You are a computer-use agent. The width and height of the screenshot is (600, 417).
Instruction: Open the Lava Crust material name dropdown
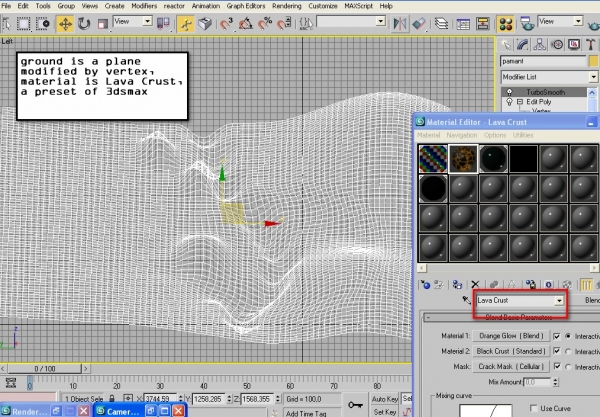[x=559, y=301]
